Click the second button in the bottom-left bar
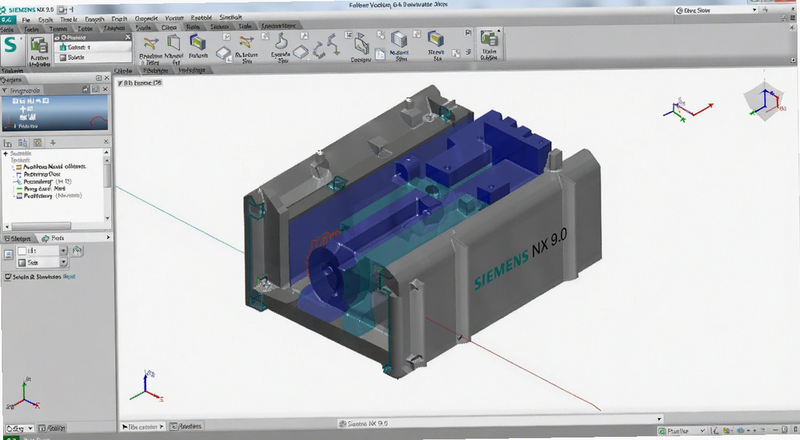800x440 pixels. (52, 428)
